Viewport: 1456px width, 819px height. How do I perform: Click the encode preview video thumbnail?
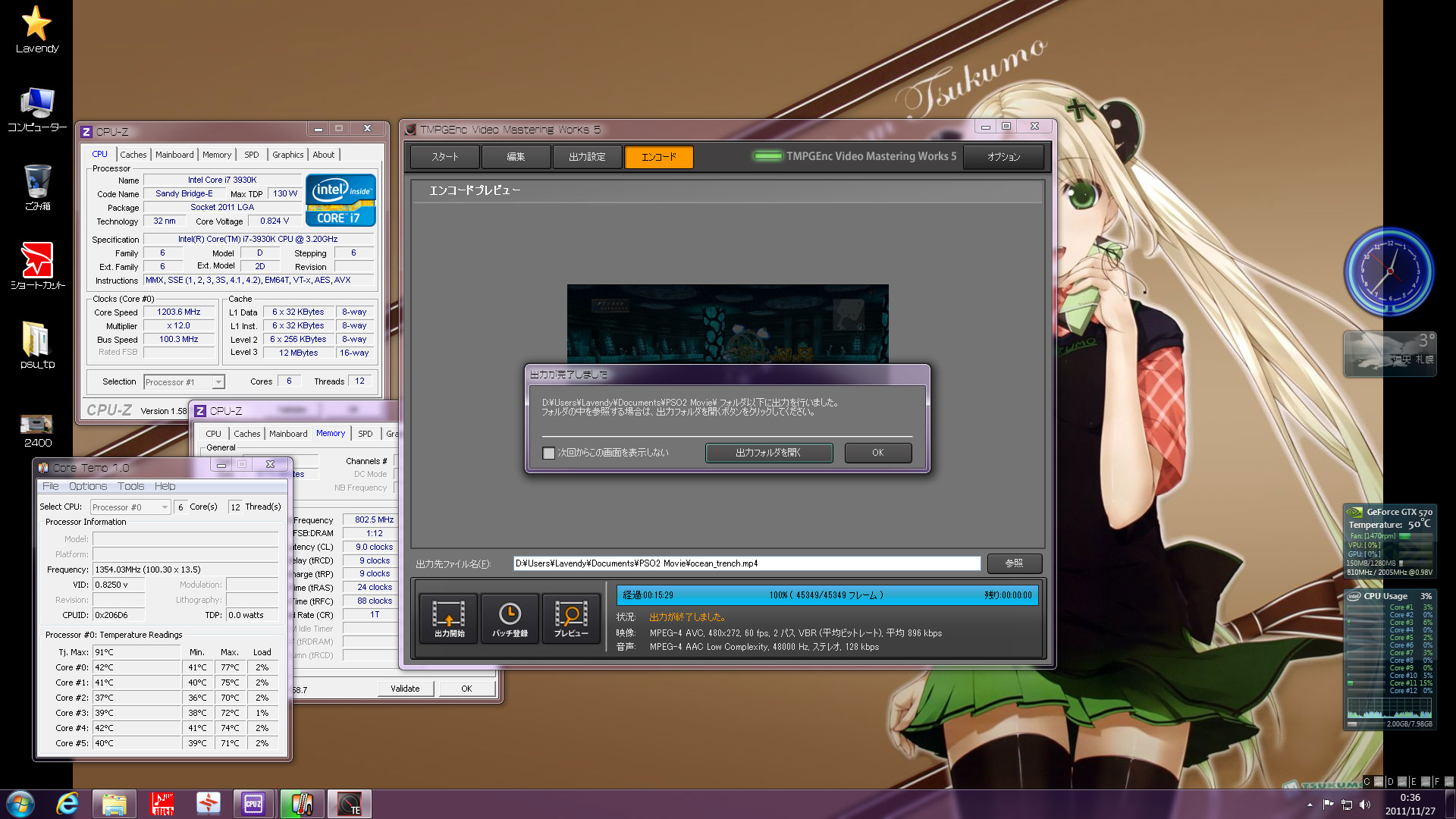pyautogui.click(x=727, y=324)
